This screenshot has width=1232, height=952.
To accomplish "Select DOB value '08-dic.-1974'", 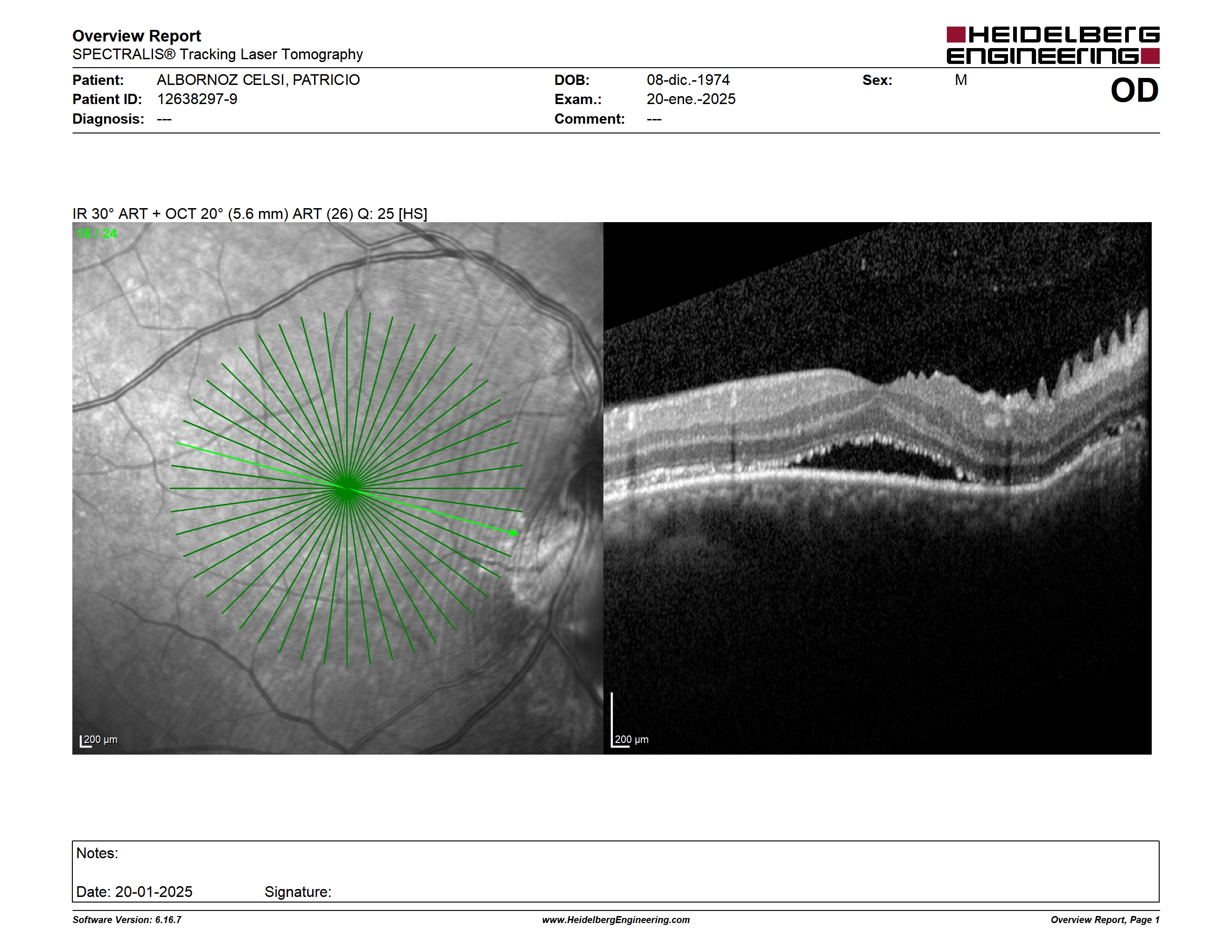I will [x=688, y=80].
